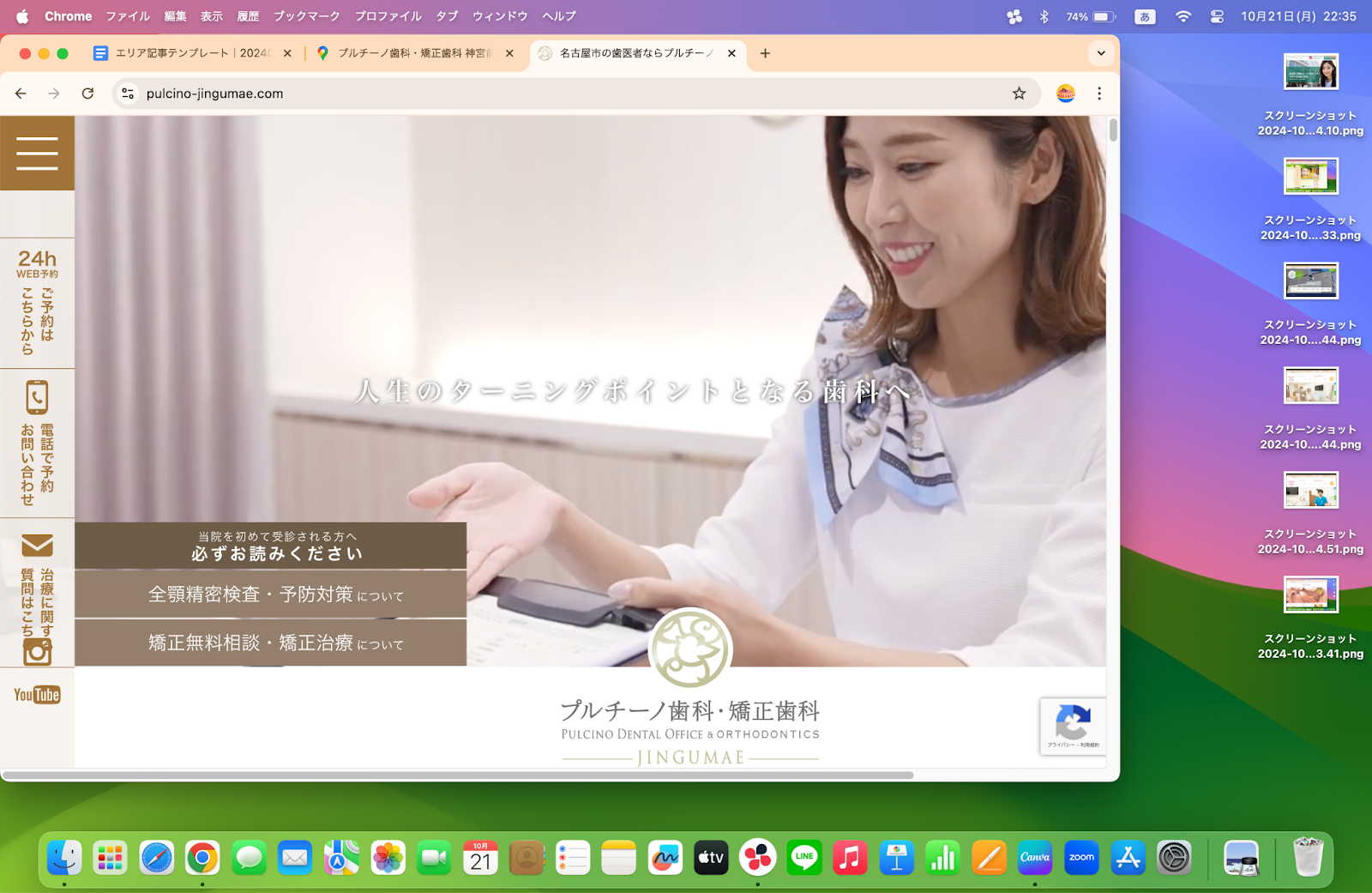Open the 表示 menu
This screenshot has height=893, width=1372.
(211, 16)
